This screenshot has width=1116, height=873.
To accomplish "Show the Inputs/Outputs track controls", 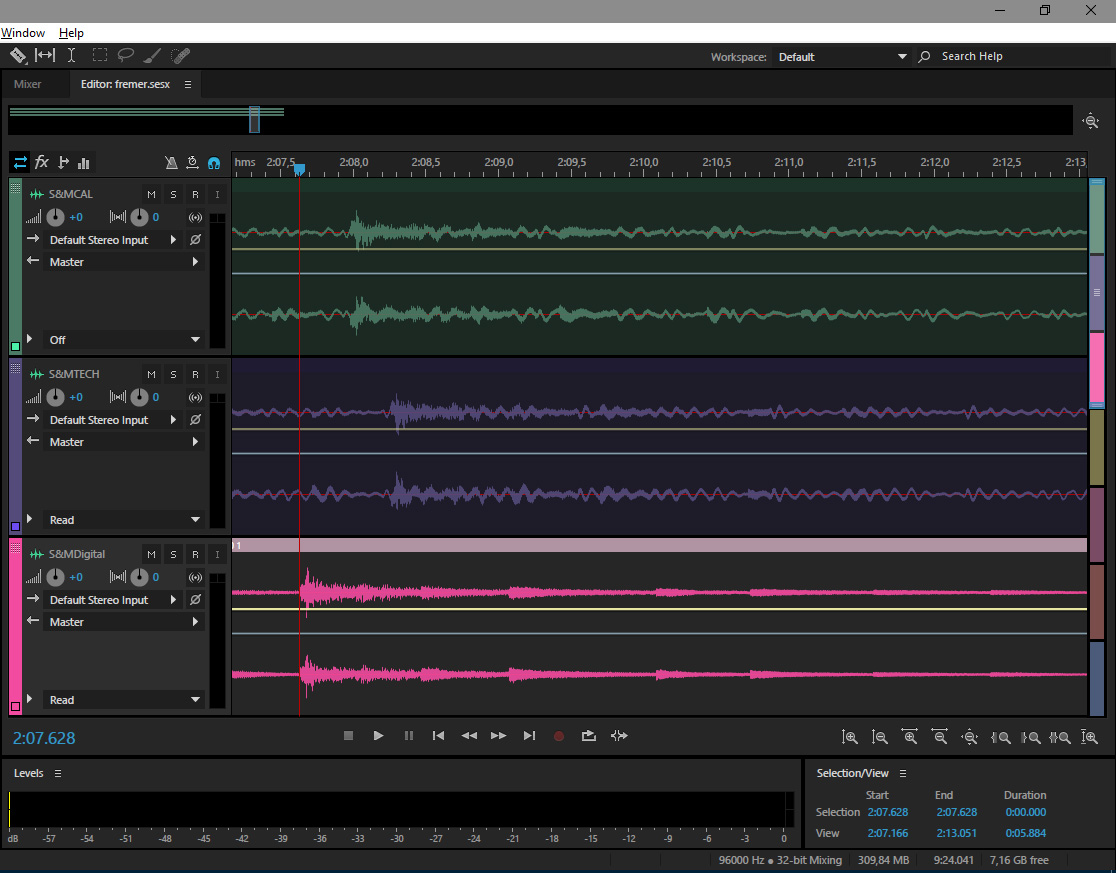I will pos(20,163).
